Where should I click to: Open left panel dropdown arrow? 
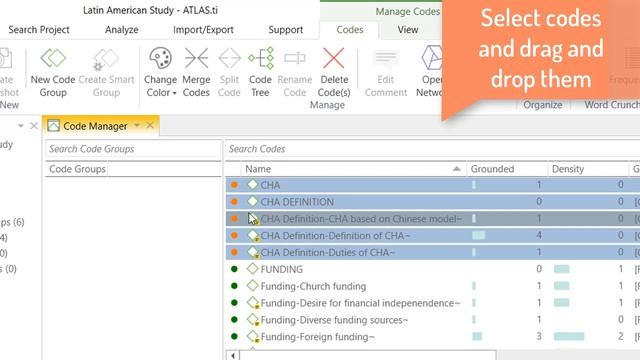click(20, 126)
